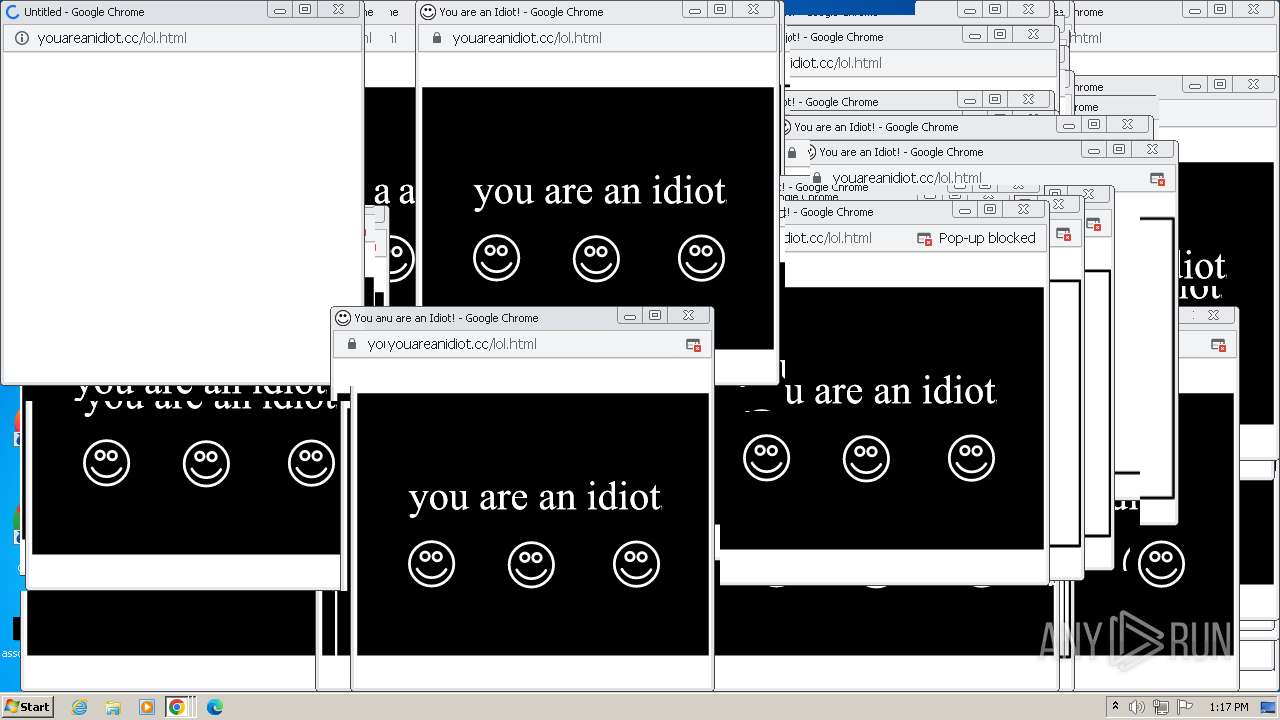Open Windows Explorer folder icon on taskbar
The height and width of the screenshot is (720, 1280).
(113, 707)
